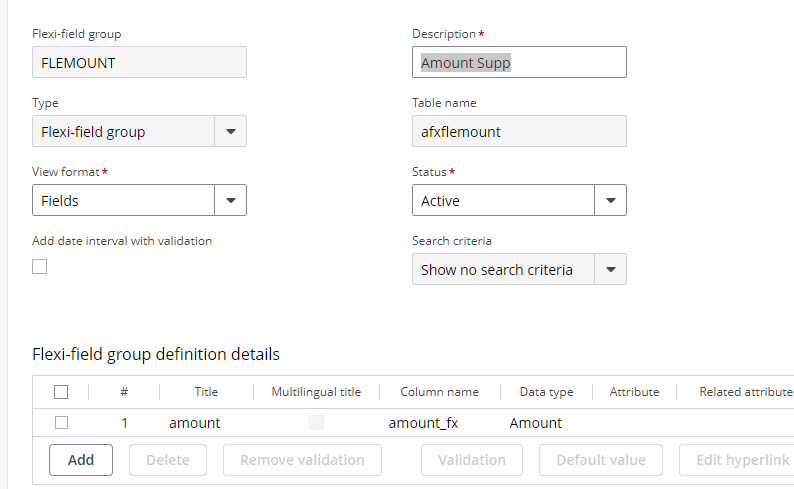Click the Table name field afxflemount
This screenshot has height=489, width=794.
tap(519, 132)
